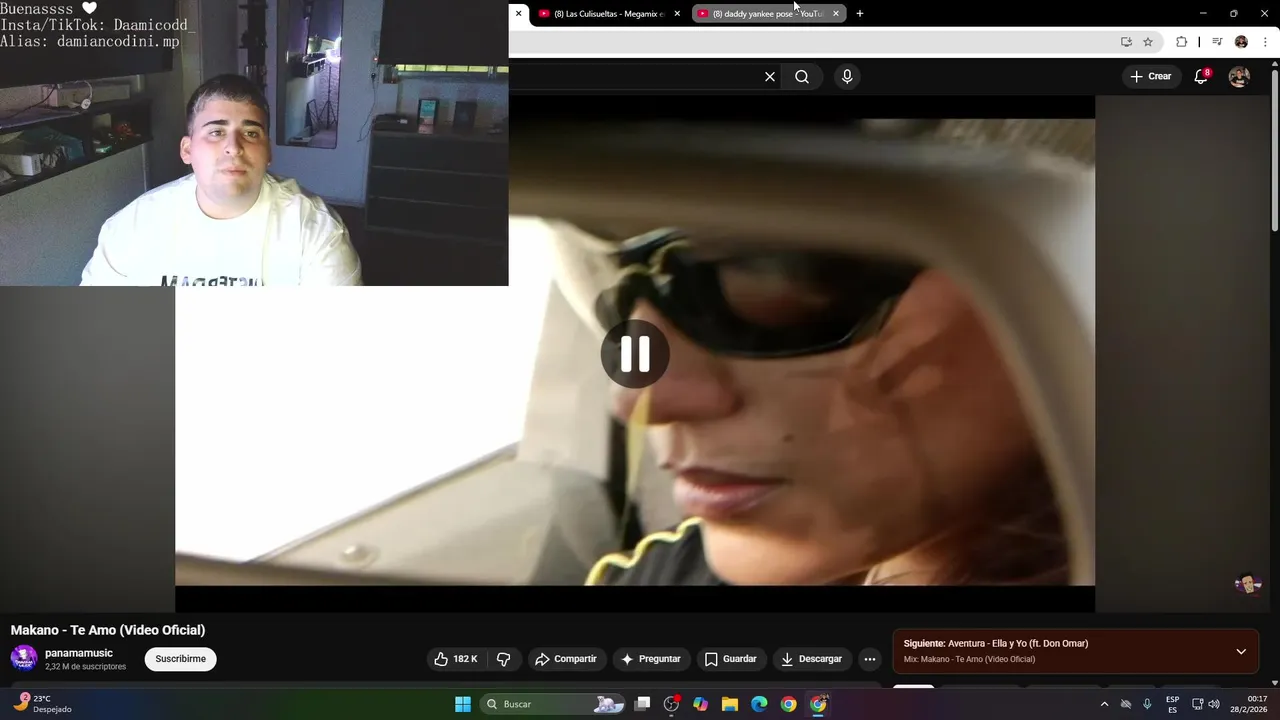The height and width of the screenshot is (720, 1280).
Task: Clear the YouTube search box with X
Action: (770, 77)
